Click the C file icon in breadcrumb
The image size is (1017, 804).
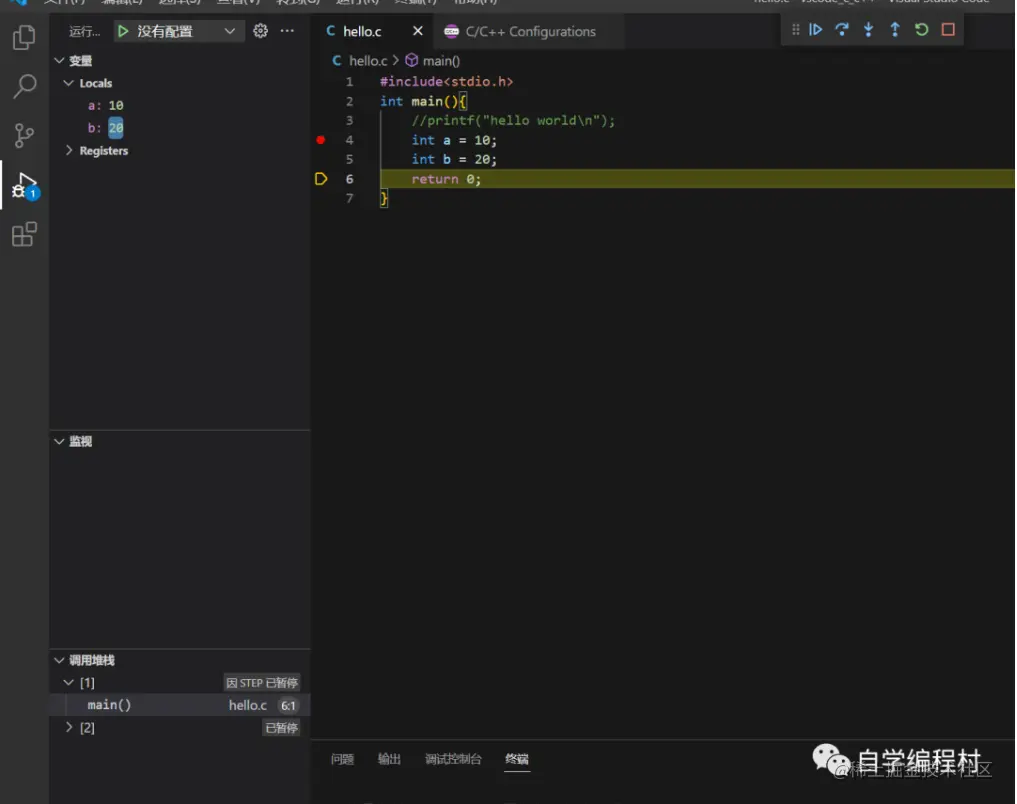[x=337, y=60]
